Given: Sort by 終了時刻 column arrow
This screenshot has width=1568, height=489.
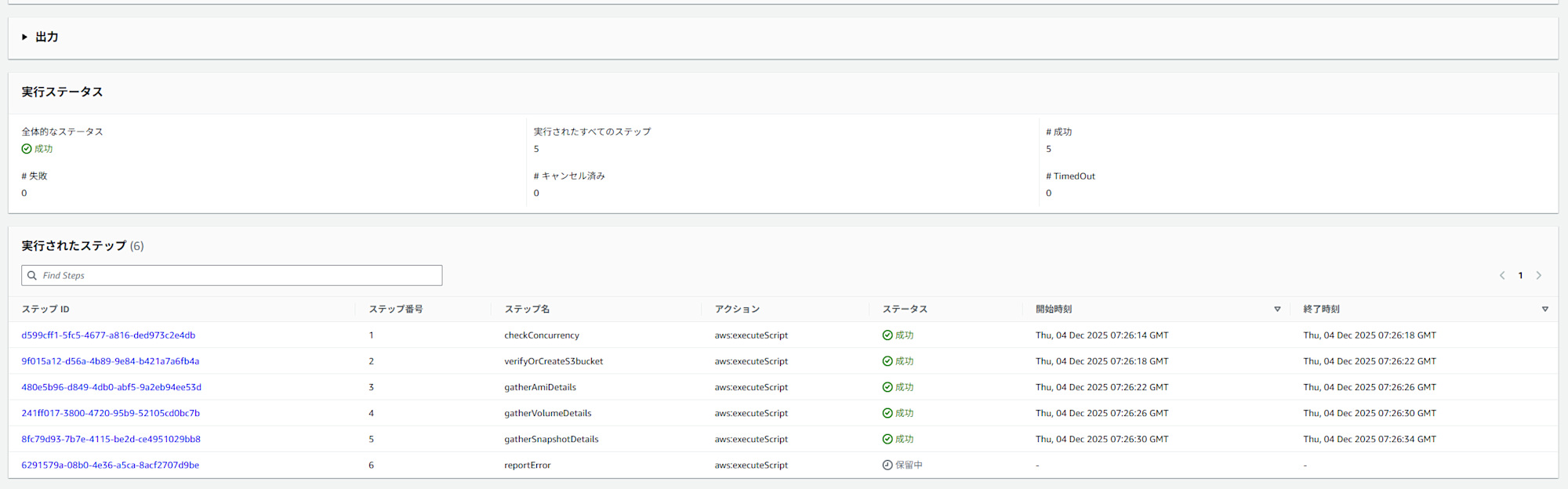Looking at the screenshot, I should tap(1544, 309).
